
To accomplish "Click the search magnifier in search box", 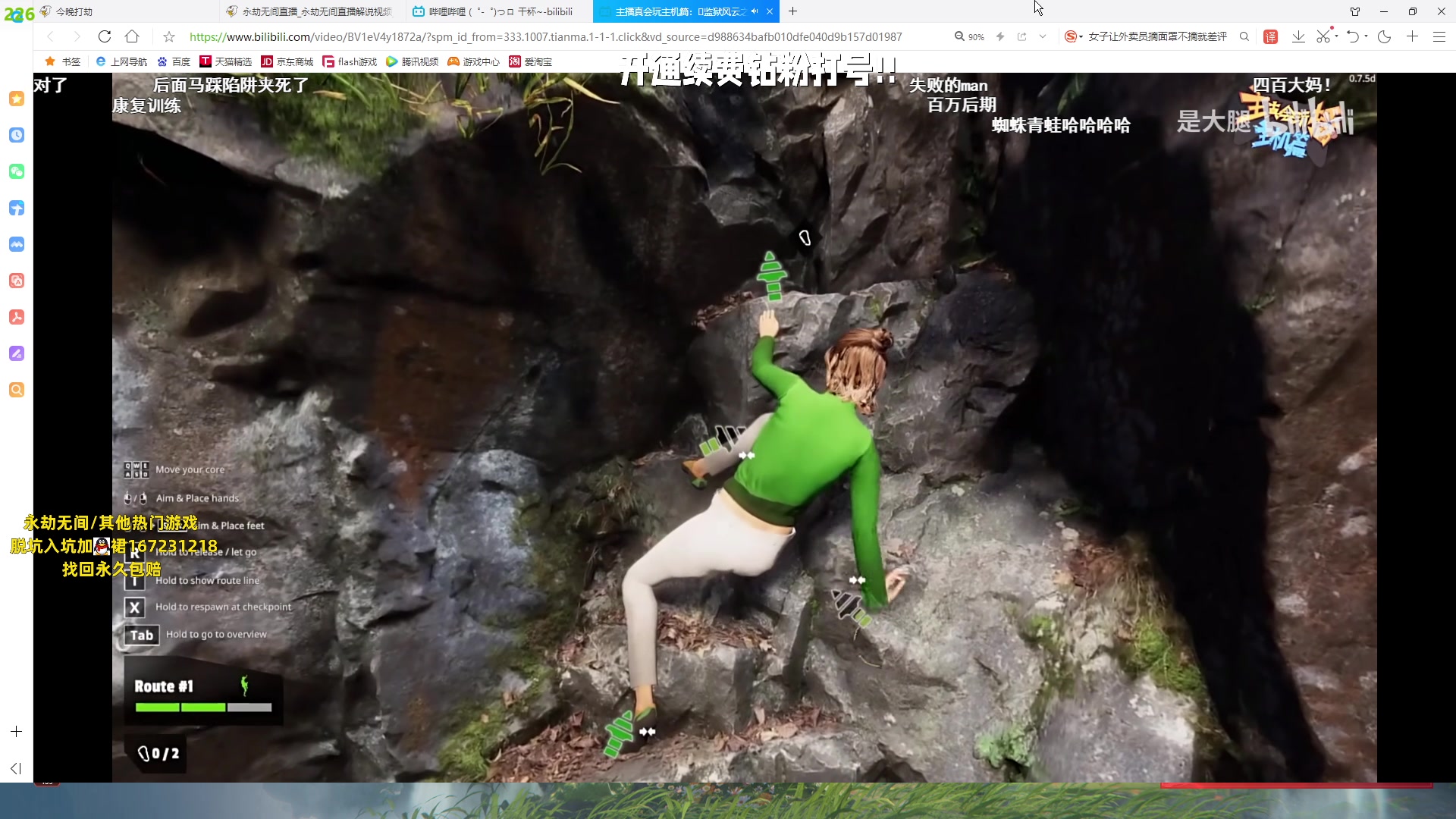I will 1244,36.
